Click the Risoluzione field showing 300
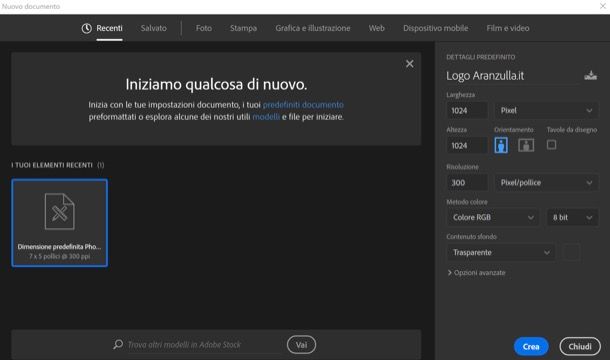This screenshot has width=610, height=360. pyautogui.click(x=467, y=183)
